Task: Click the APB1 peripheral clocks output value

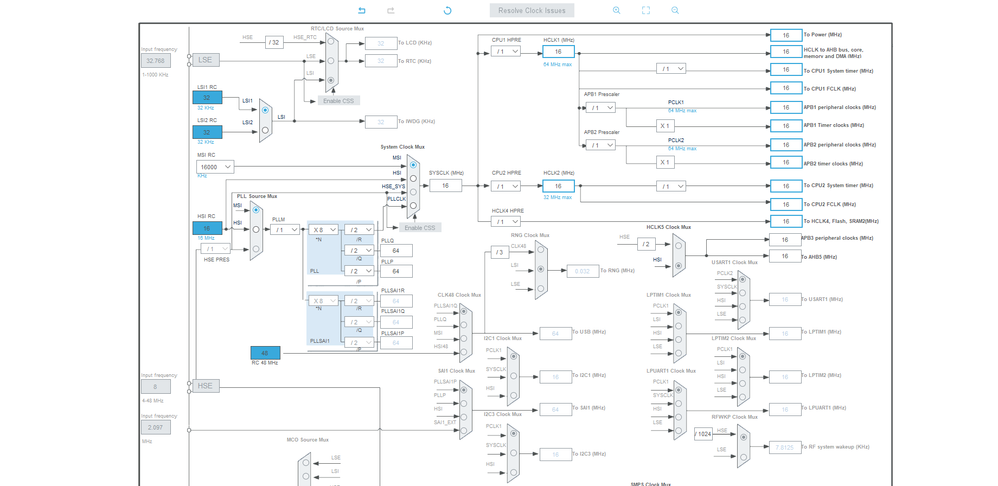Action: [785, 108]
